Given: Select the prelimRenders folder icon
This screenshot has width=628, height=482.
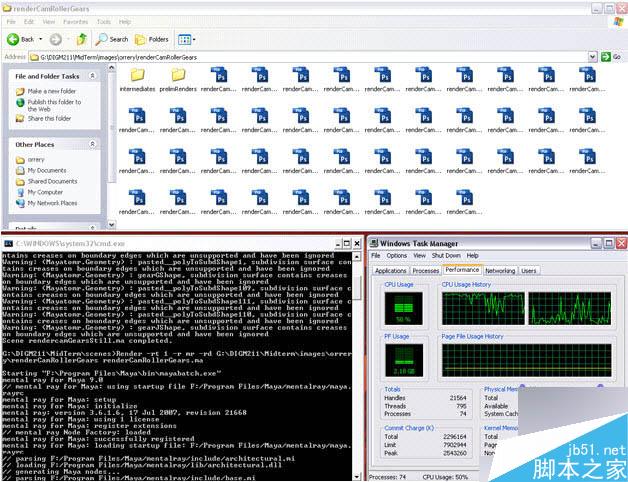Looking at the screenshot, I should click(178, 75).
